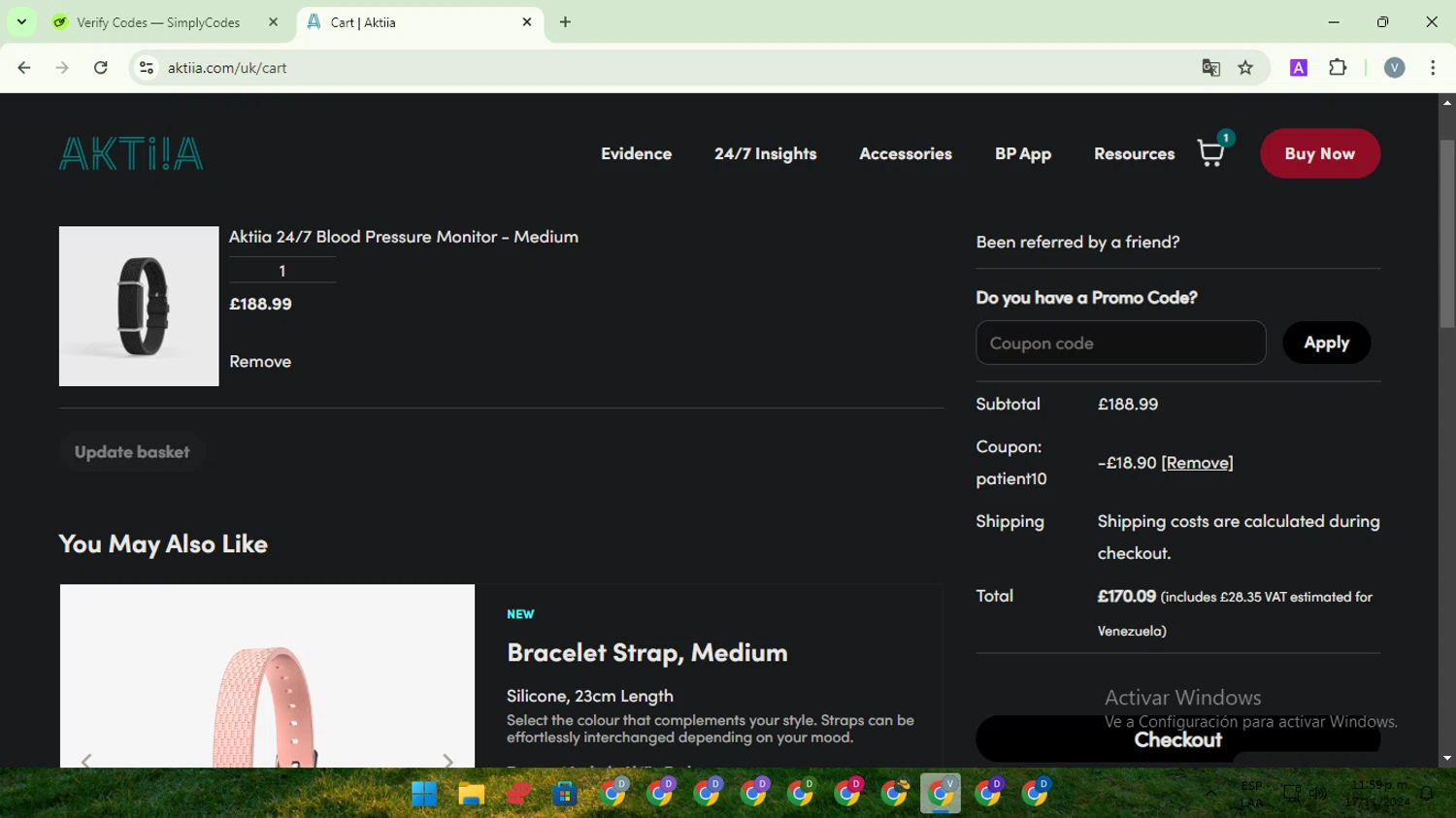Click the volume speaker icon in the system tray

pyautogui.click(x=1317, y=794)
